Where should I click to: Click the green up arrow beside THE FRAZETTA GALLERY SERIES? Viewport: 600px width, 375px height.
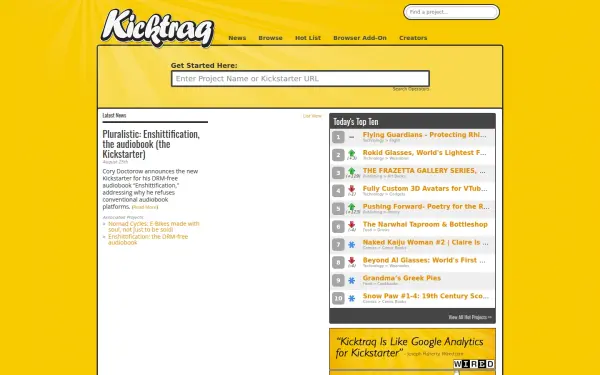[x=352, y=171]
